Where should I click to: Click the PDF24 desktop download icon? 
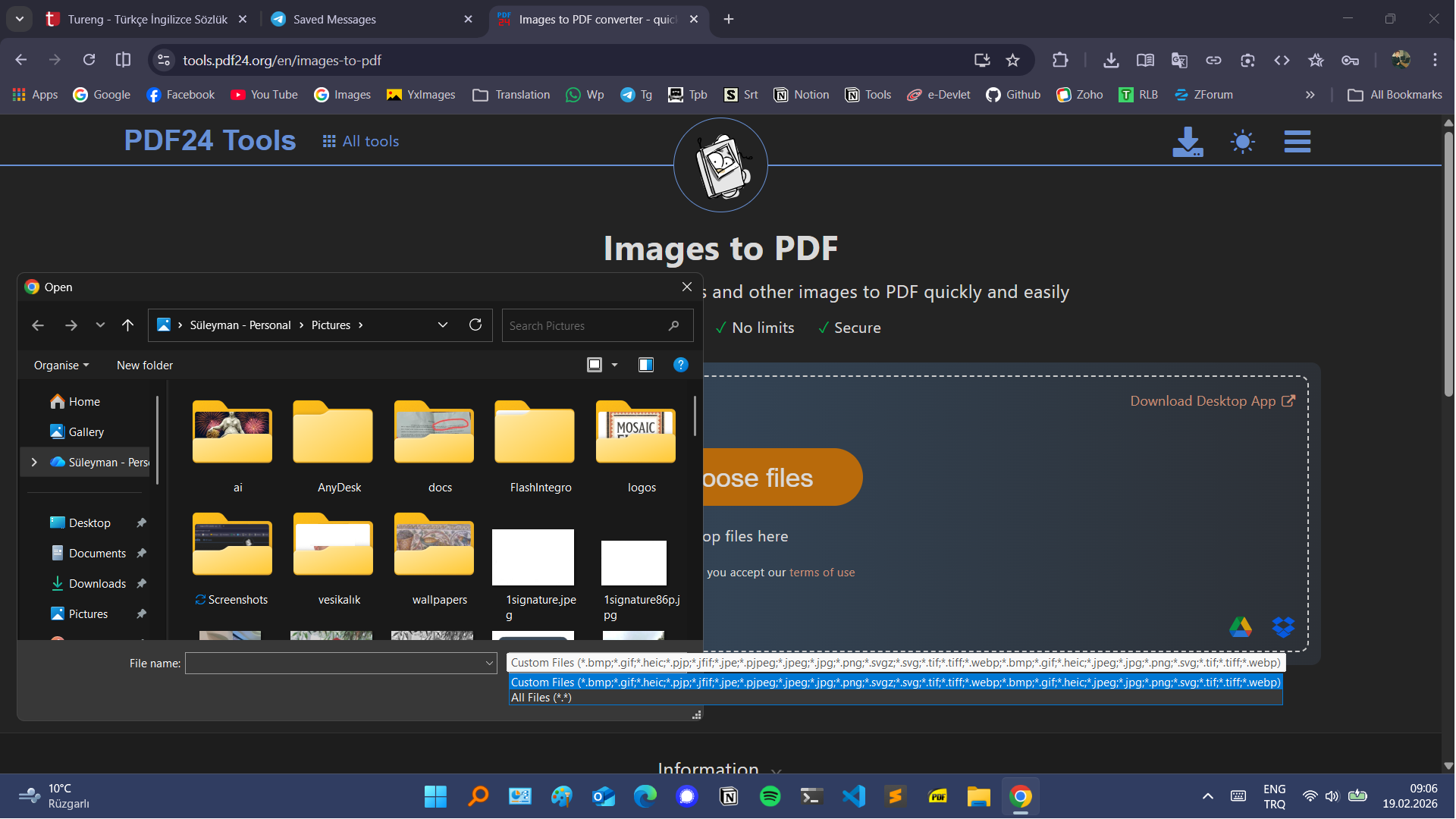[x=1187, y=142]
